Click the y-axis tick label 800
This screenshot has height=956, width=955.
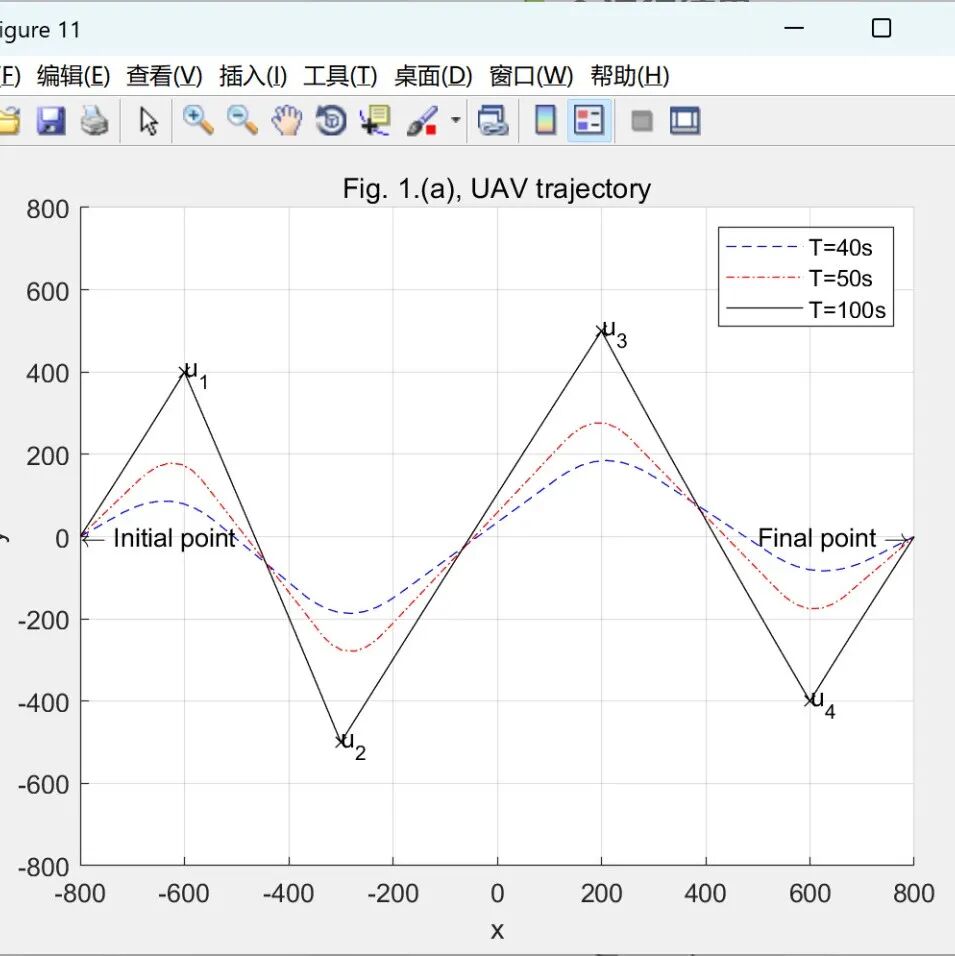click(x=48, y=209)
